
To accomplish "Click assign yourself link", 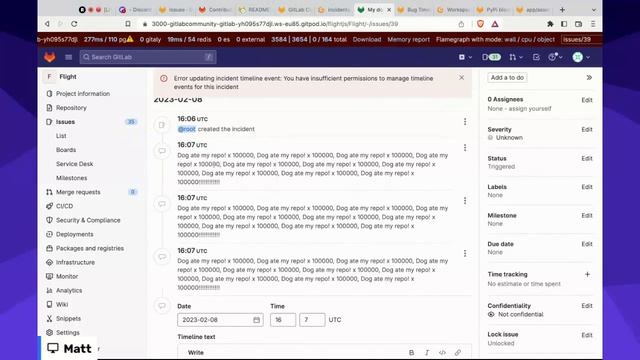I will [530, 109].
